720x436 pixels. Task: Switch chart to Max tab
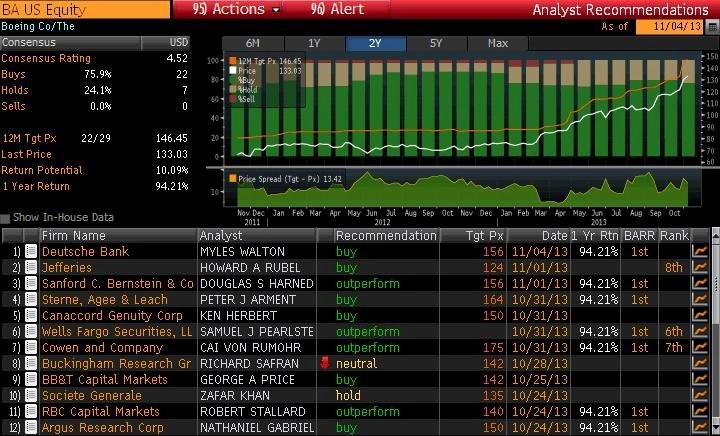498,43
